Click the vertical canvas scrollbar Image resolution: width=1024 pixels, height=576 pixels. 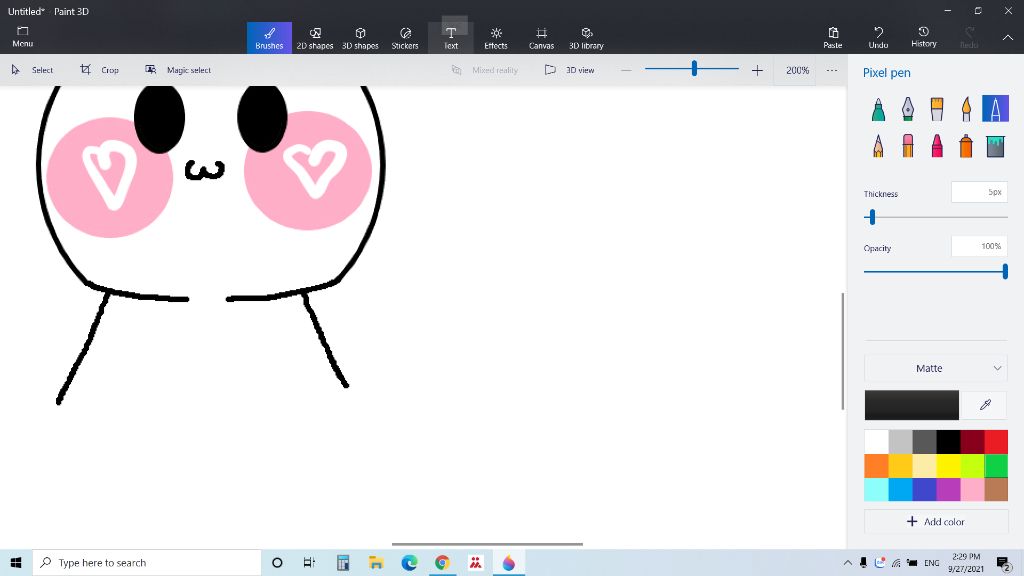click(x=842, y=351)
